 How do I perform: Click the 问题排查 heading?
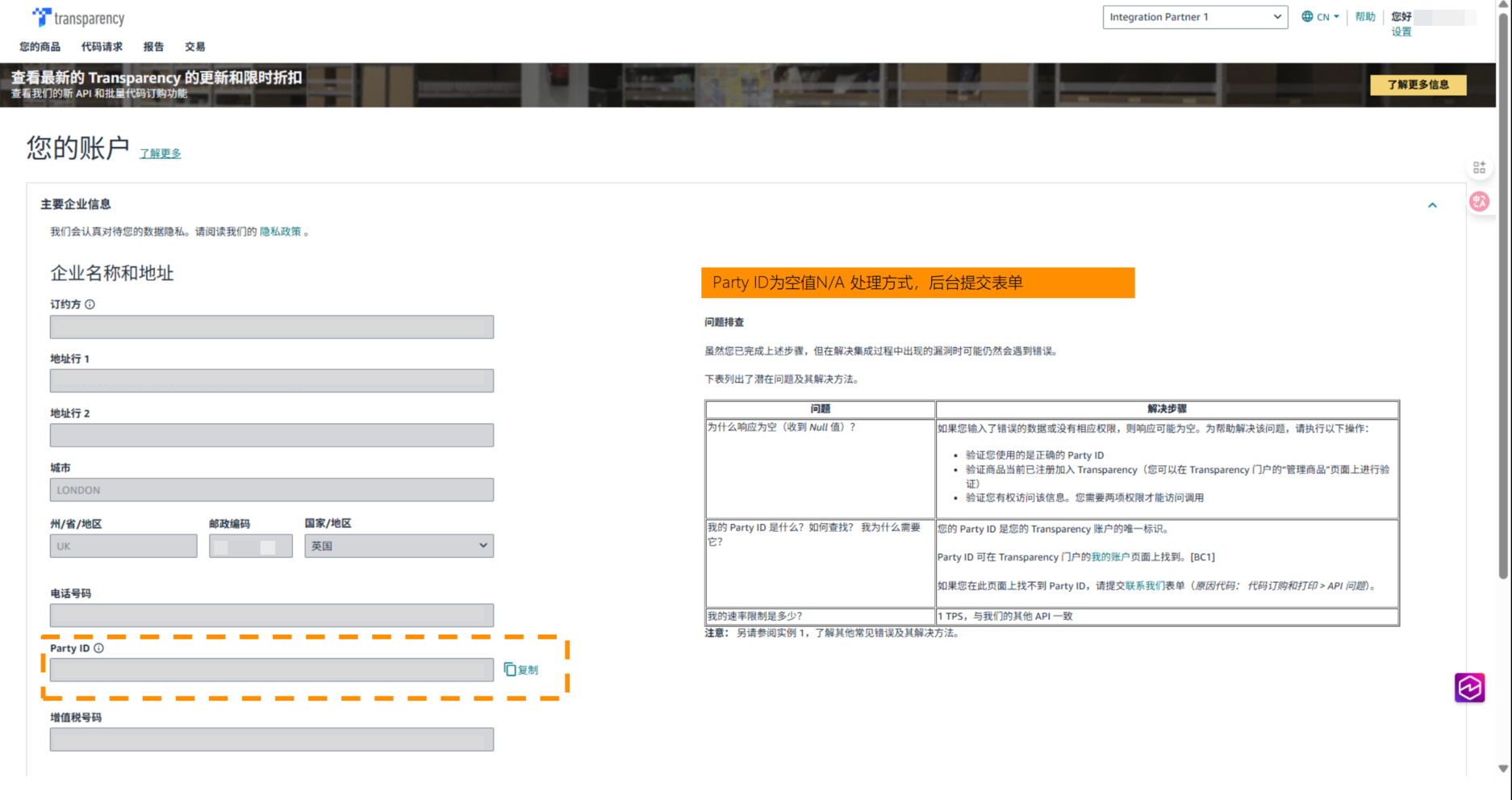(x=725, y=322)
